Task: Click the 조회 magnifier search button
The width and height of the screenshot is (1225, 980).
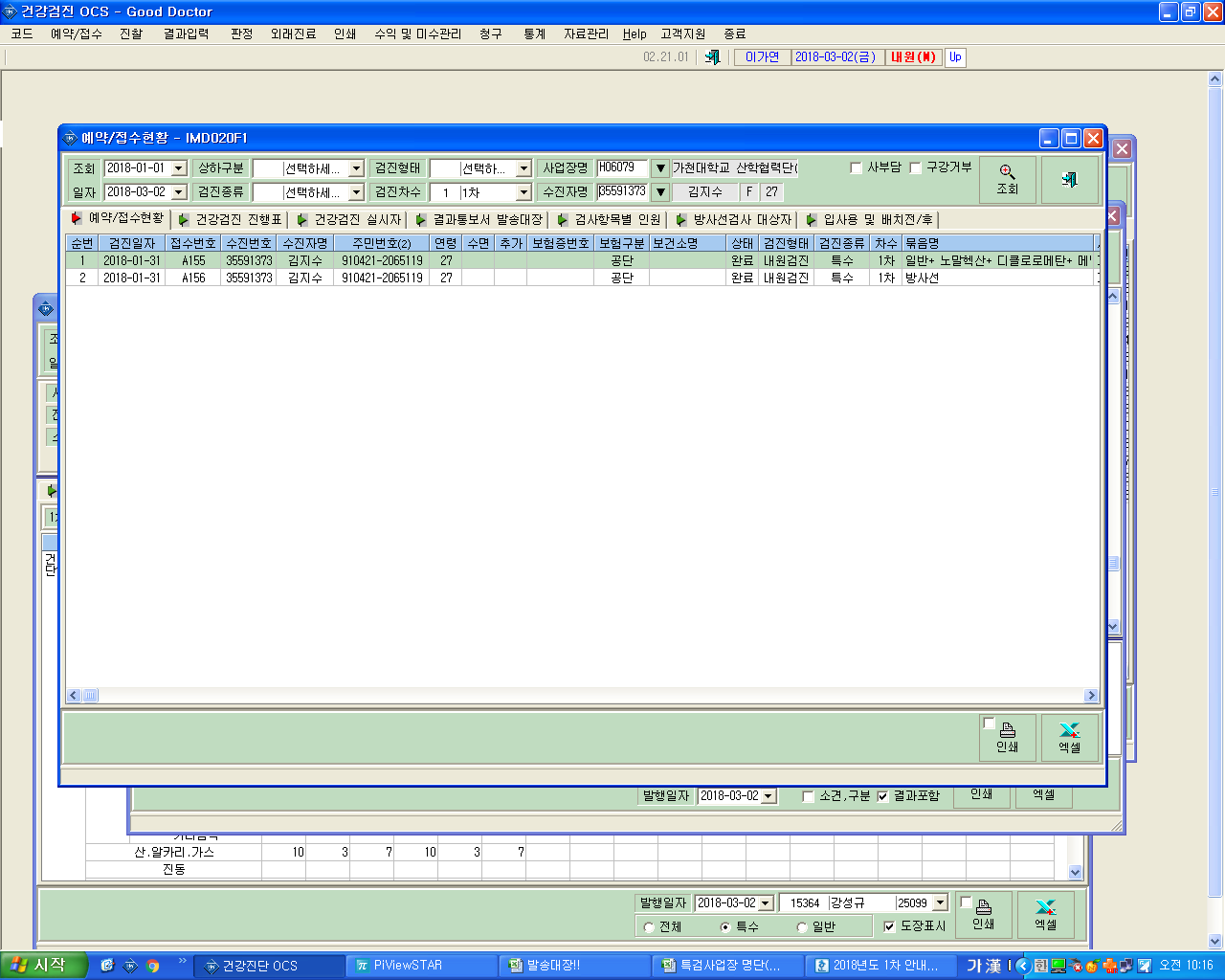Action: (1008, 180)
